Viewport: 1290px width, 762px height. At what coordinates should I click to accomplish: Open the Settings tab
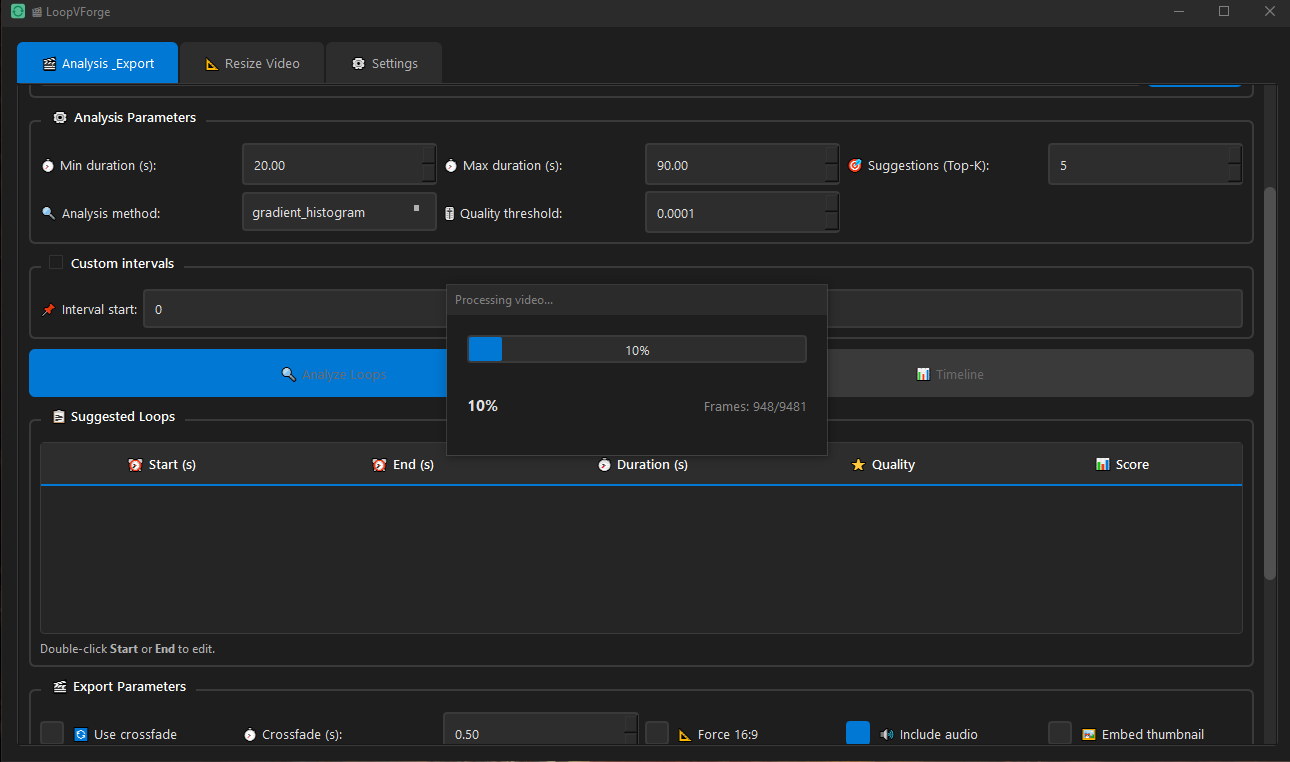point(384,63)
